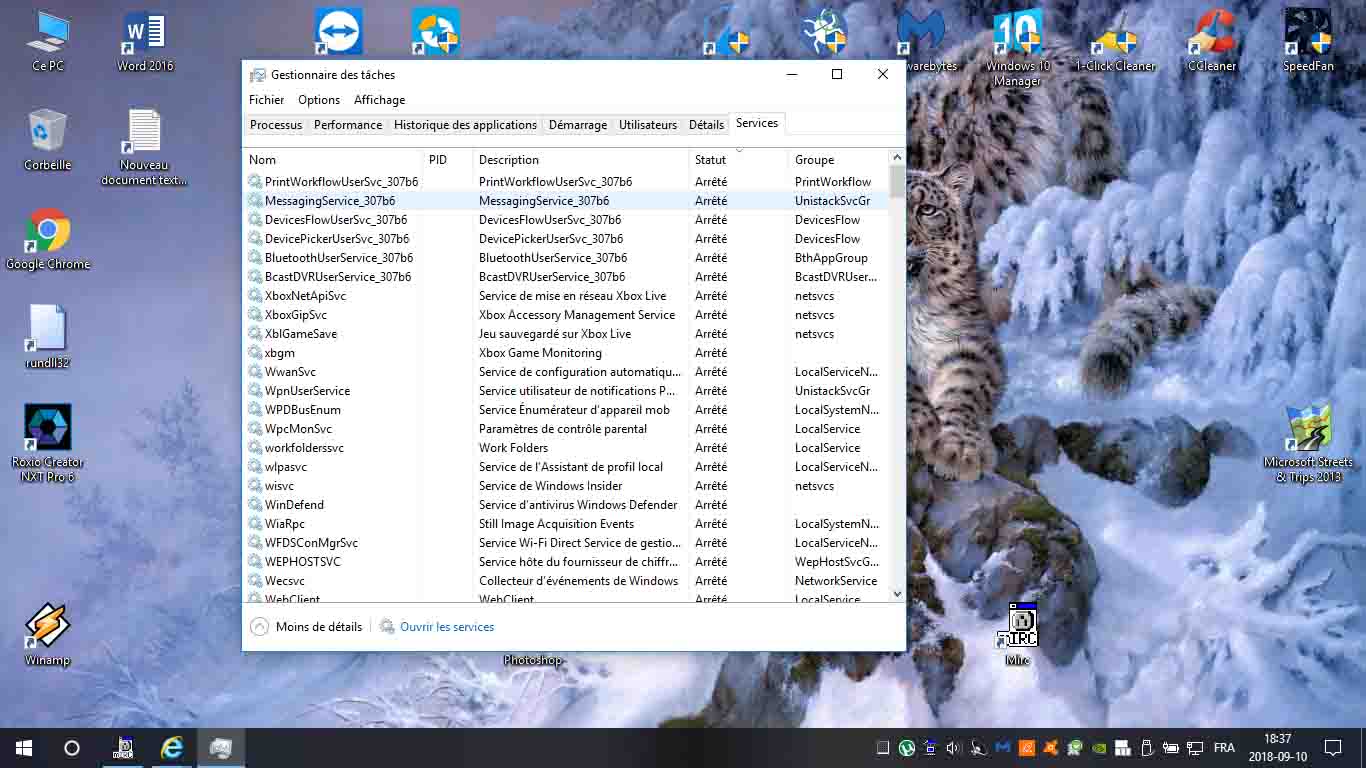Switch to the Utilisateurs tab
The image size is (1366, 768).
pos(648,125)
